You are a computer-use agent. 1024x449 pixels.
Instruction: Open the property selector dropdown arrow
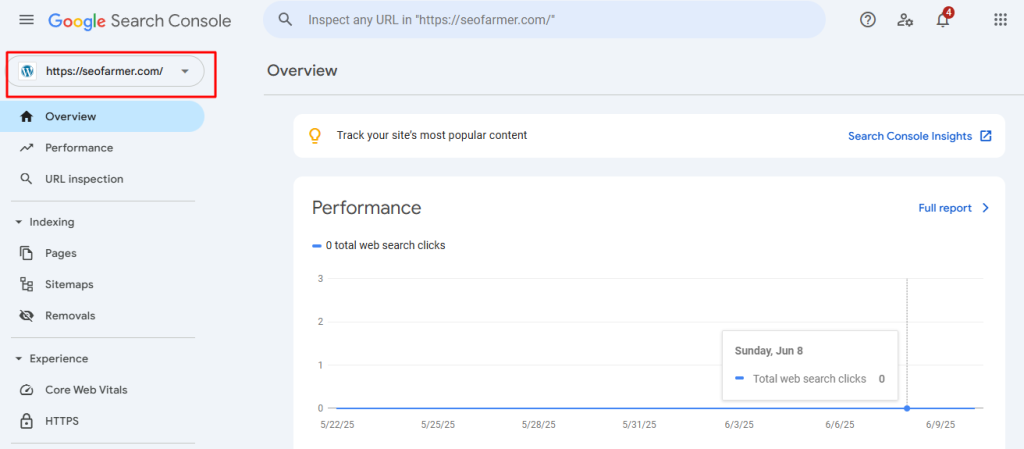(x=185, y=71)
